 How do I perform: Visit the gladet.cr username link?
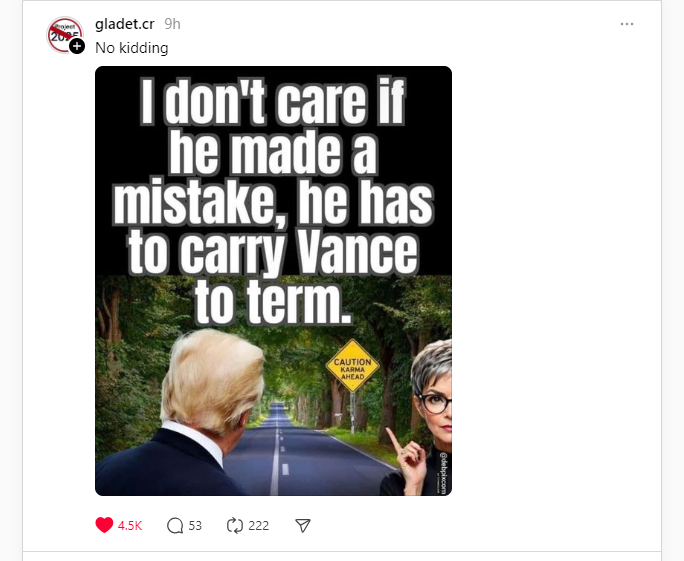coord(125,24)
